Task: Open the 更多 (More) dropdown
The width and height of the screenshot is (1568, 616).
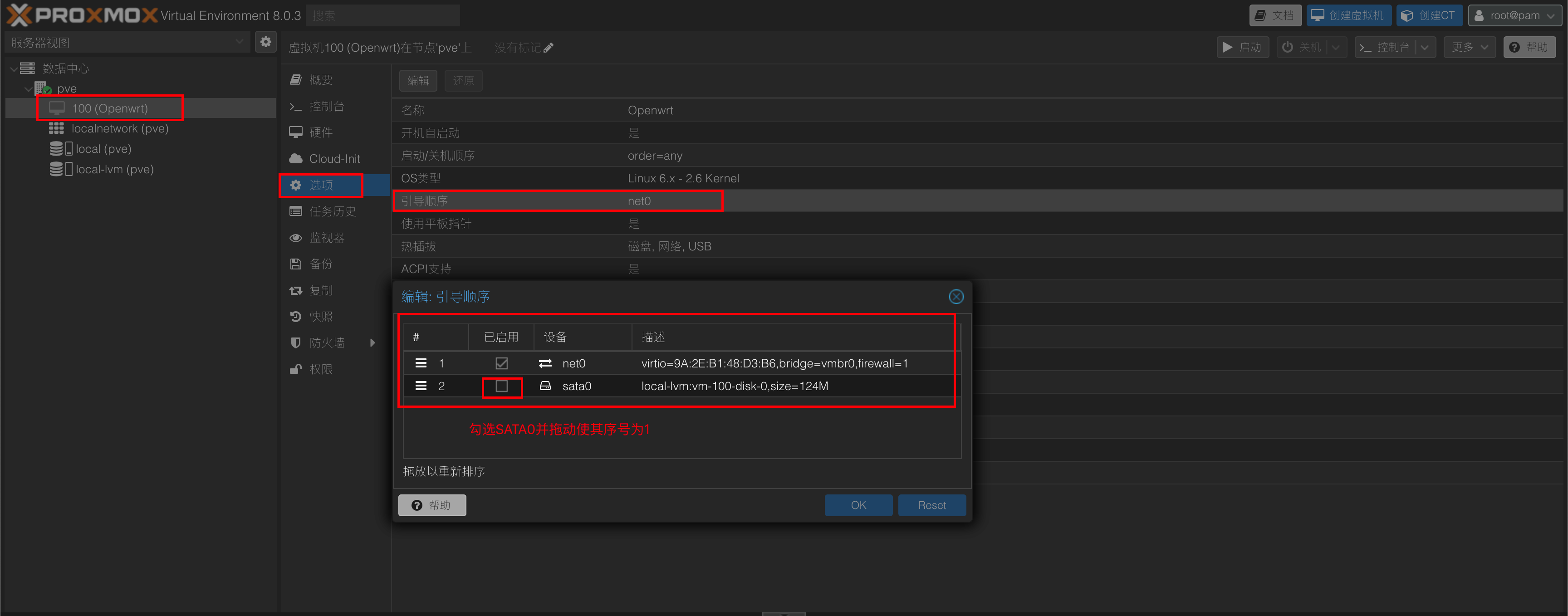Action: 1470,48
